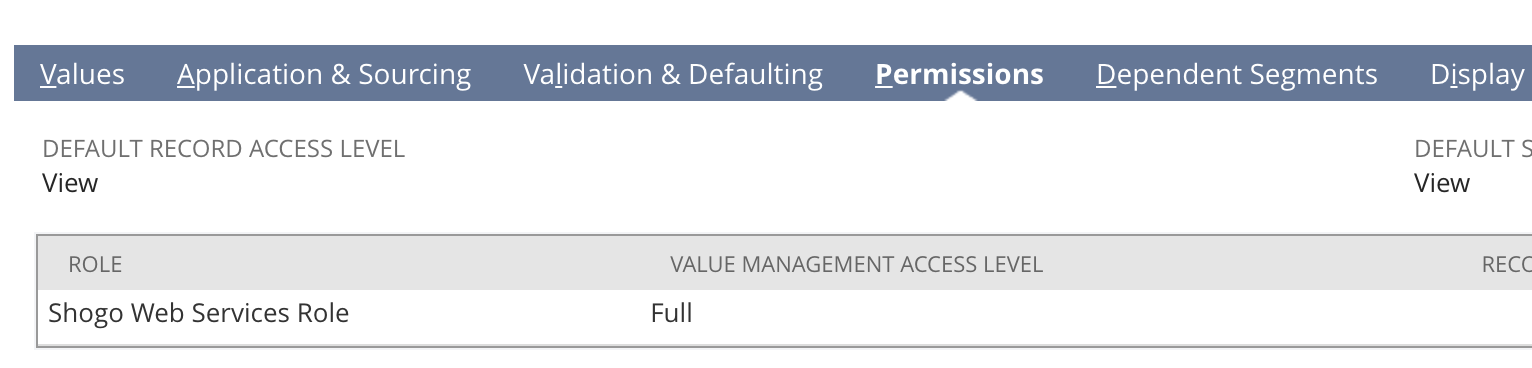This screenshot has height=368, width=1532.
Task: Select the right-side View access value
Action: 1442,183
